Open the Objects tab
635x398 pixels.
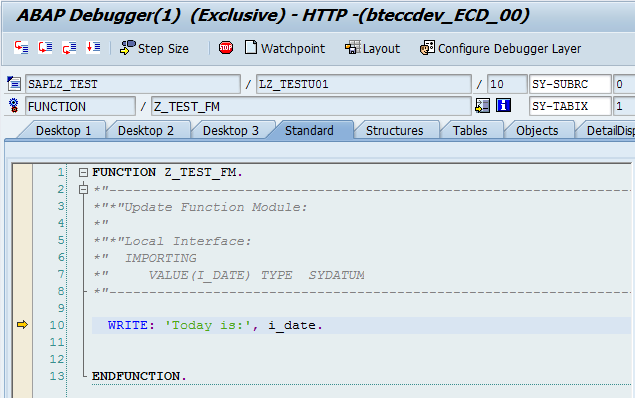pyautogui.click(x=537, y=130)
